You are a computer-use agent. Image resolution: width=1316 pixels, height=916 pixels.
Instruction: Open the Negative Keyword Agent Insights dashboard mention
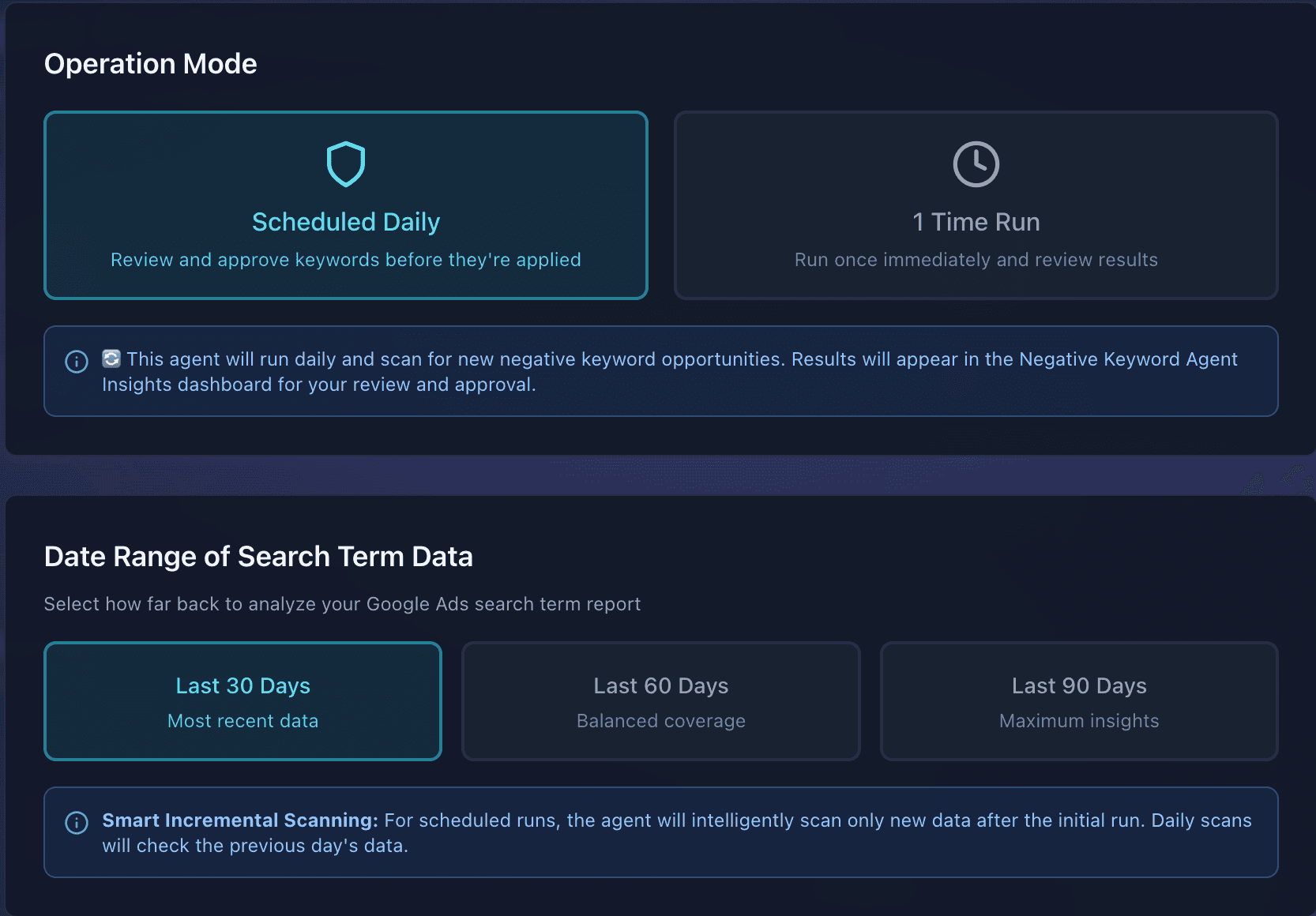coord(1128,359)
